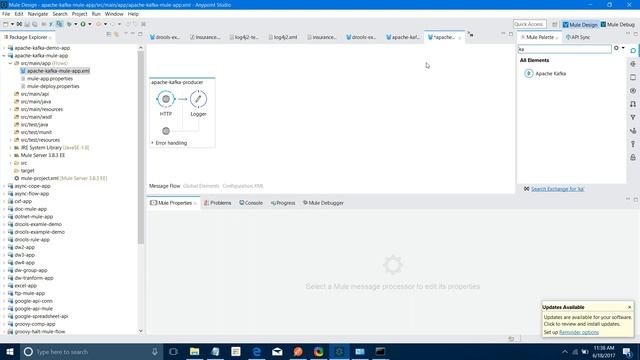Pick the Apache Kafka connector in the palette
Image resolution: width=640 pixels, height=360 pixels.
click(545, 73)
